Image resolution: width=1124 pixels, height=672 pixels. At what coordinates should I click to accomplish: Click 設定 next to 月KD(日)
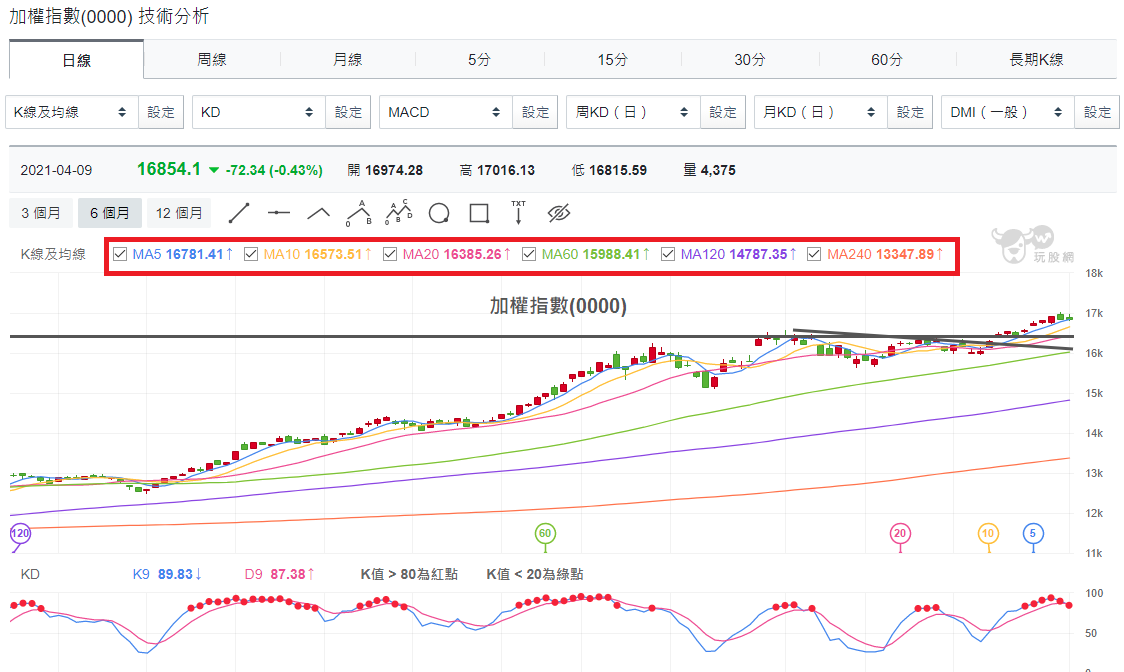tap(910, 112)
